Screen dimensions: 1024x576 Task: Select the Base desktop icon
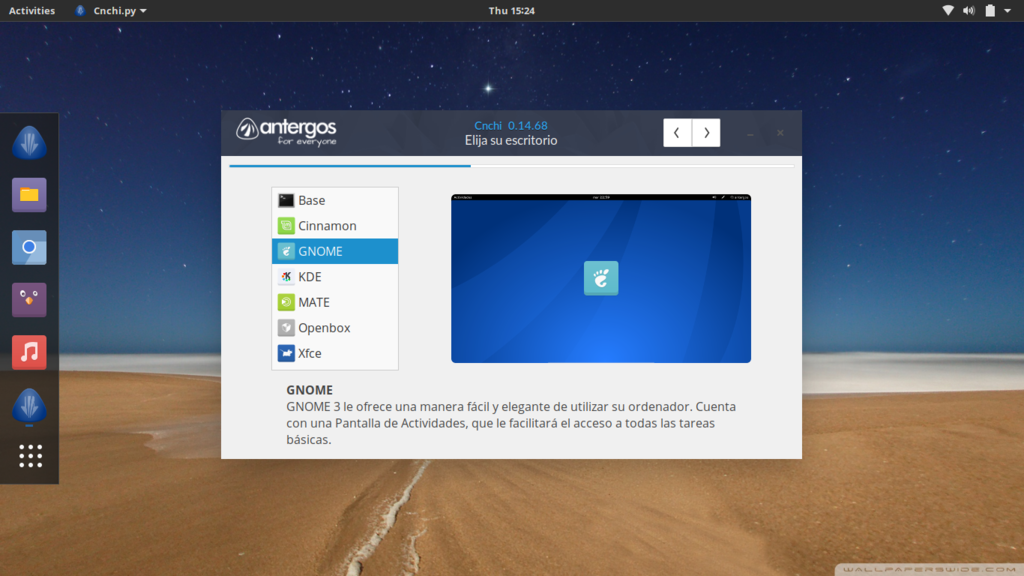pyautogui.click(x=286, y=200)
